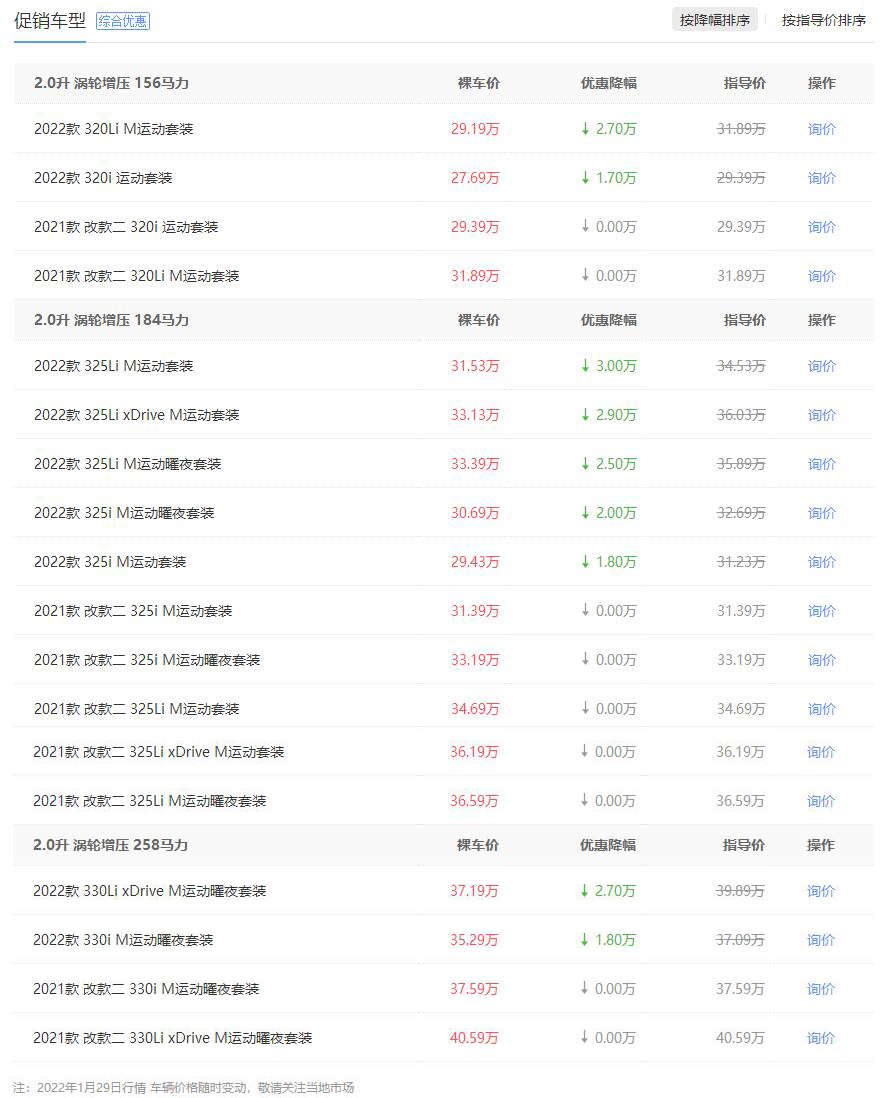
Task: Click the struck-through 34.53万 guide price
Action: (741, 366)
